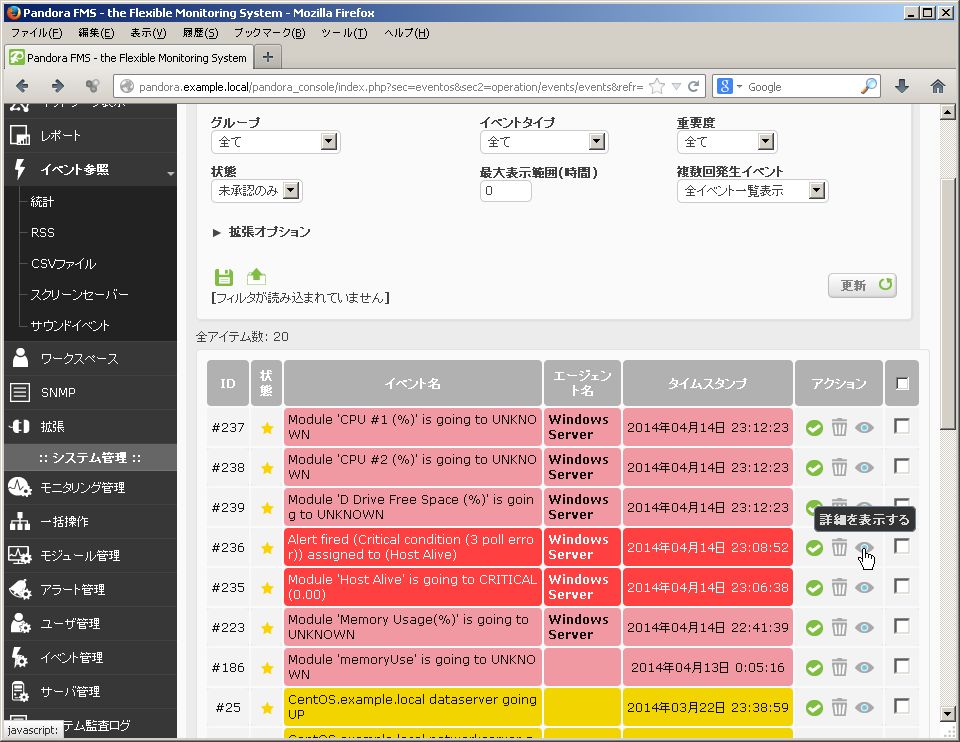The width and height of the screenshot is (960, 742).
Task: Open the 編集 menu
Action: click(x=96, y=33)
